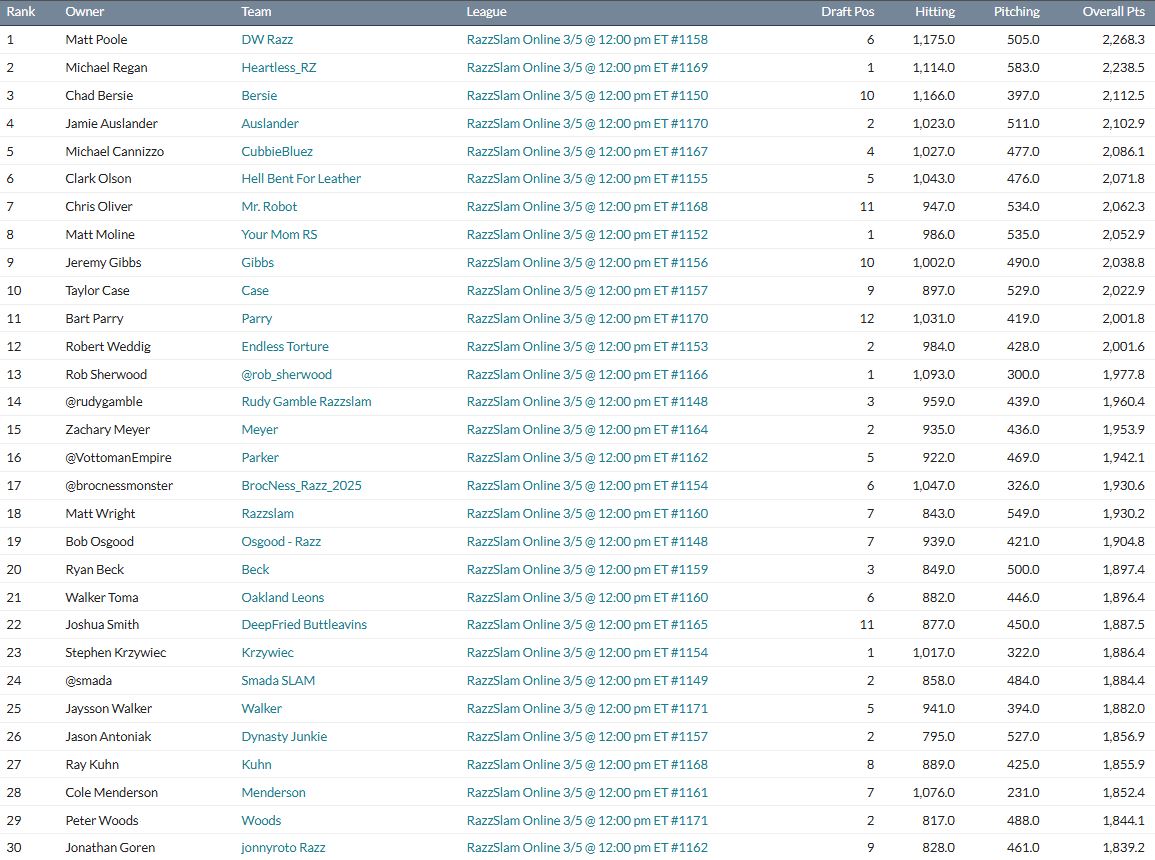Open league #1164 in Zachary Meyer's row
This screenshot has height=860, width=1155.
(x=587, y=430)
